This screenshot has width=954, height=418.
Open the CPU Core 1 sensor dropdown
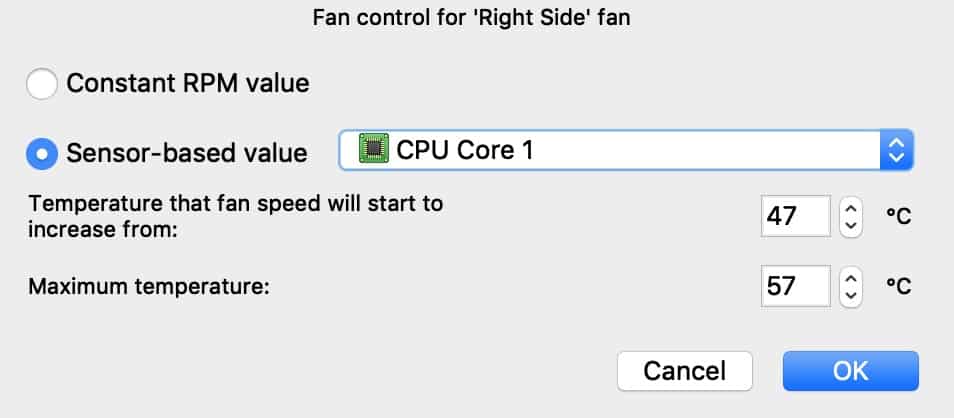point(626,150)
